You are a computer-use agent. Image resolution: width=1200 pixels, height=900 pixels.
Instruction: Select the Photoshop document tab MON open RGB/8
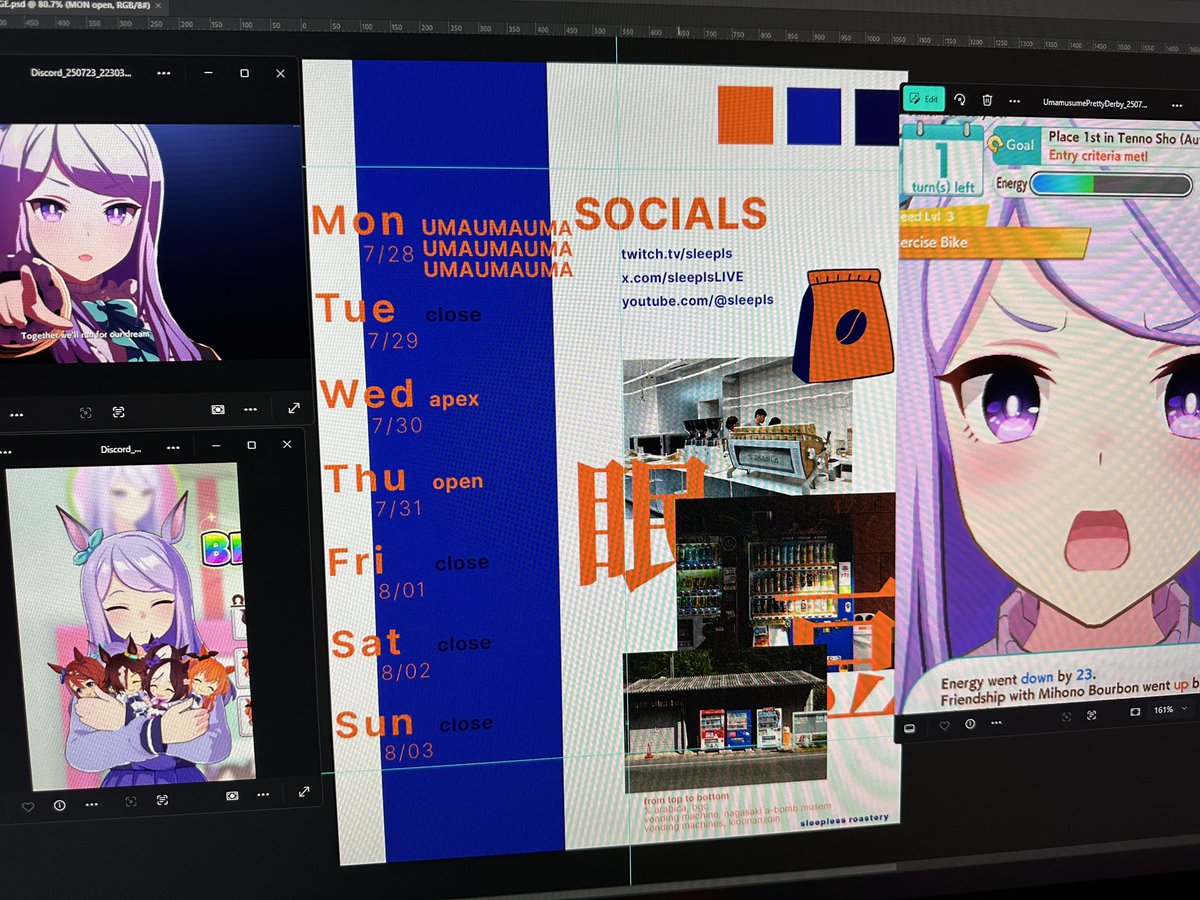(x=84, y=5)
